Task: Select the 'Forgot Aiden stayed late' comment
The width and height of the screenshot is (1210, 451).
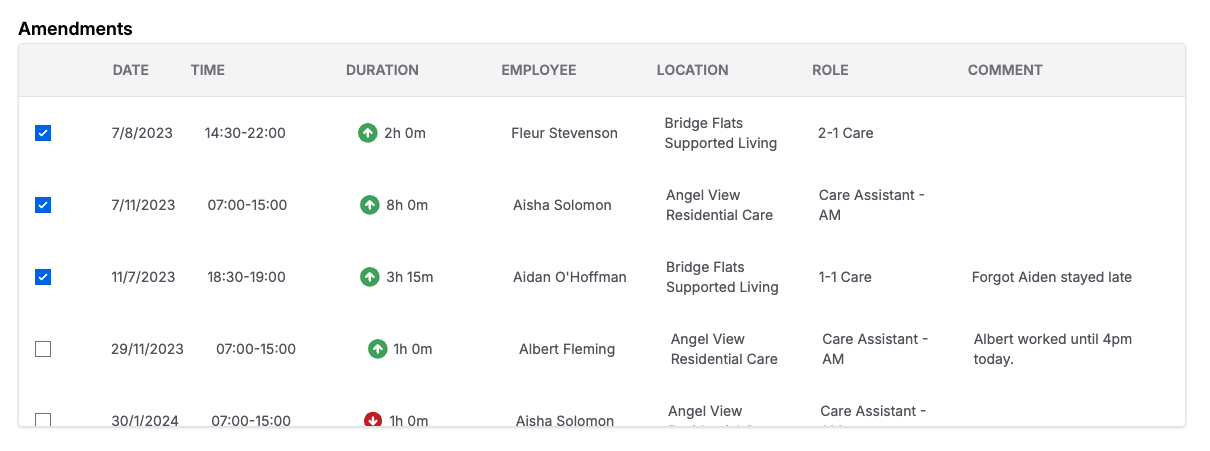Action: coord(1052,277)
